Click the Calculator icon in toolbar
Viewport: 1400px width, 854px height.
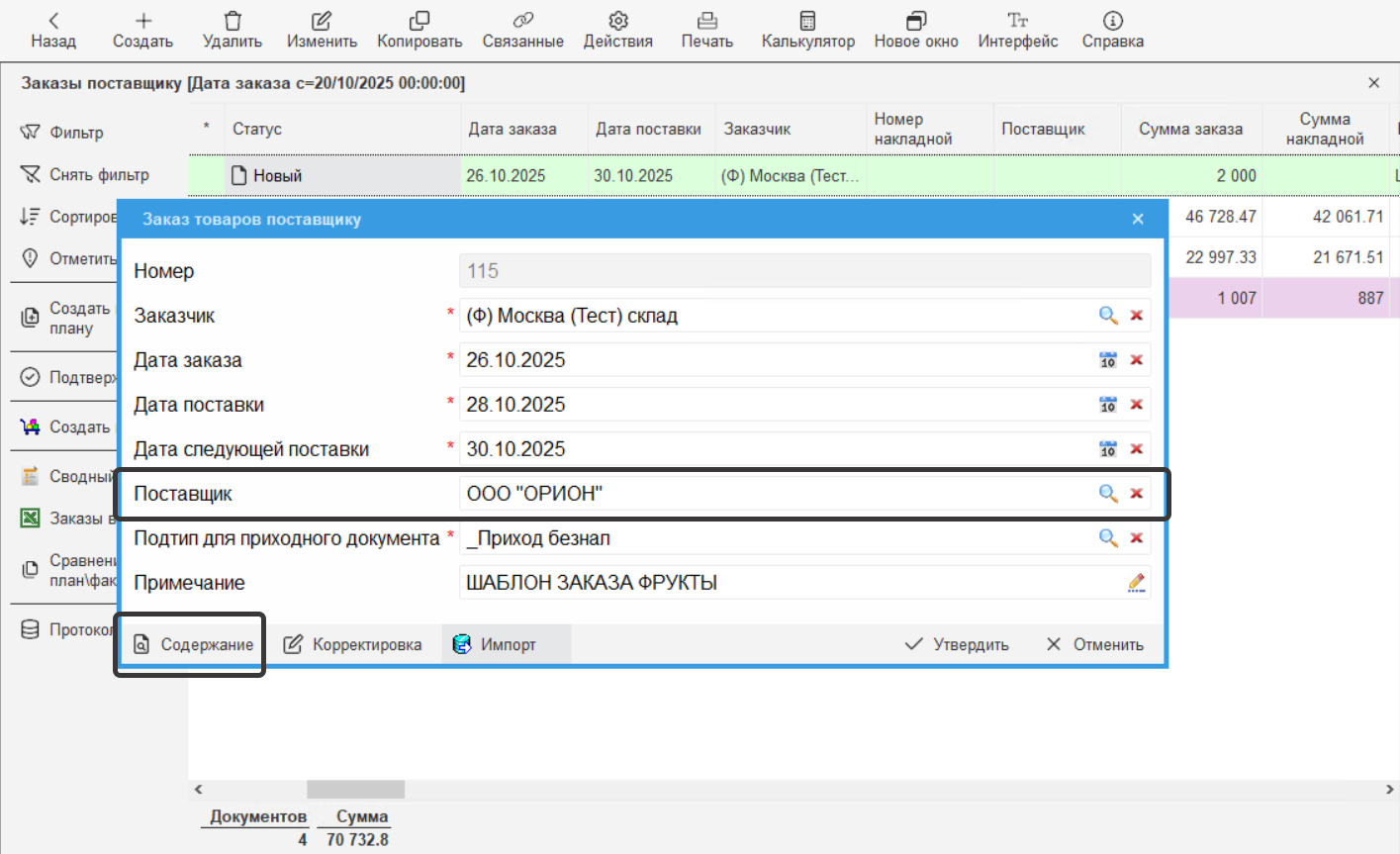tap(807, 21)
